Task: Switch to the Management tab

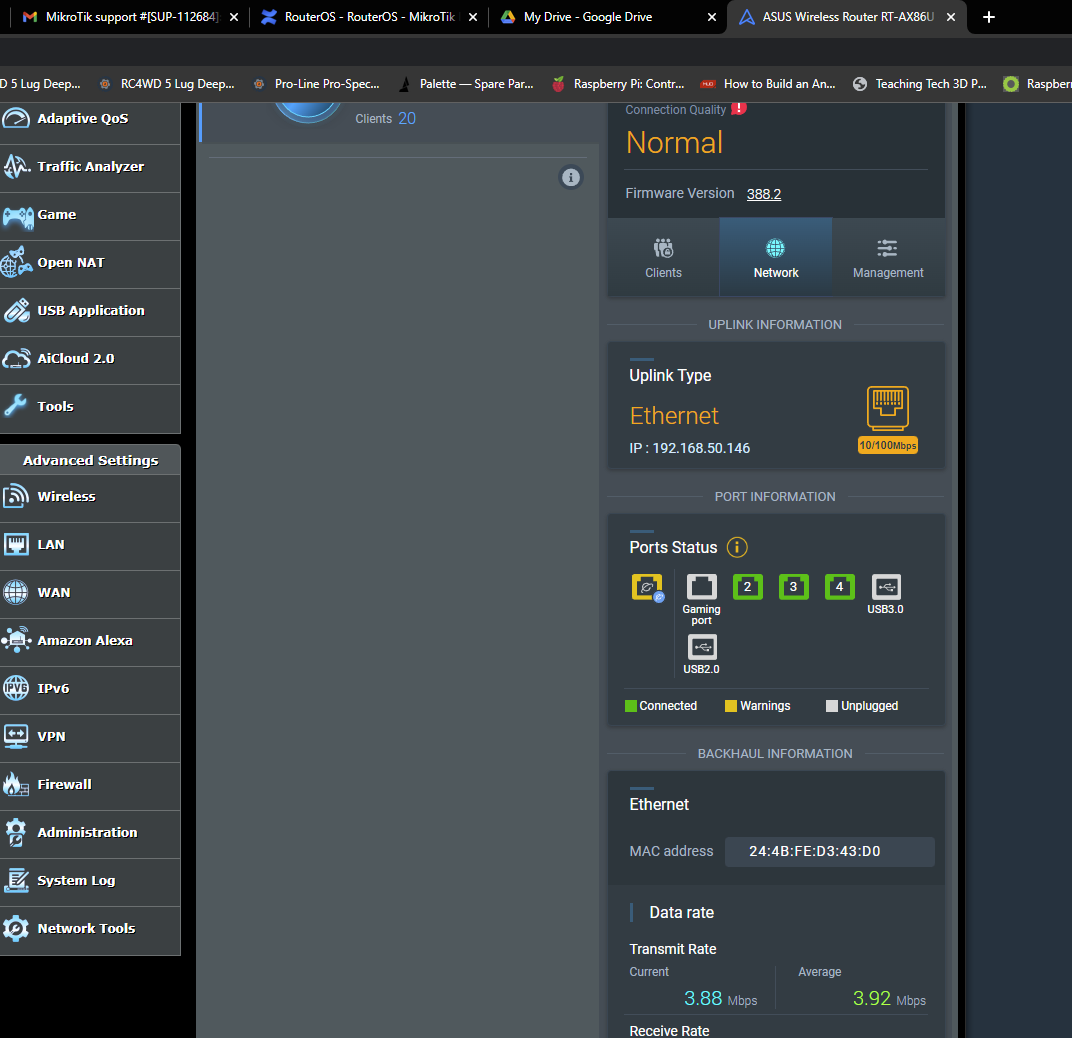Action: [x=888, y=257]
